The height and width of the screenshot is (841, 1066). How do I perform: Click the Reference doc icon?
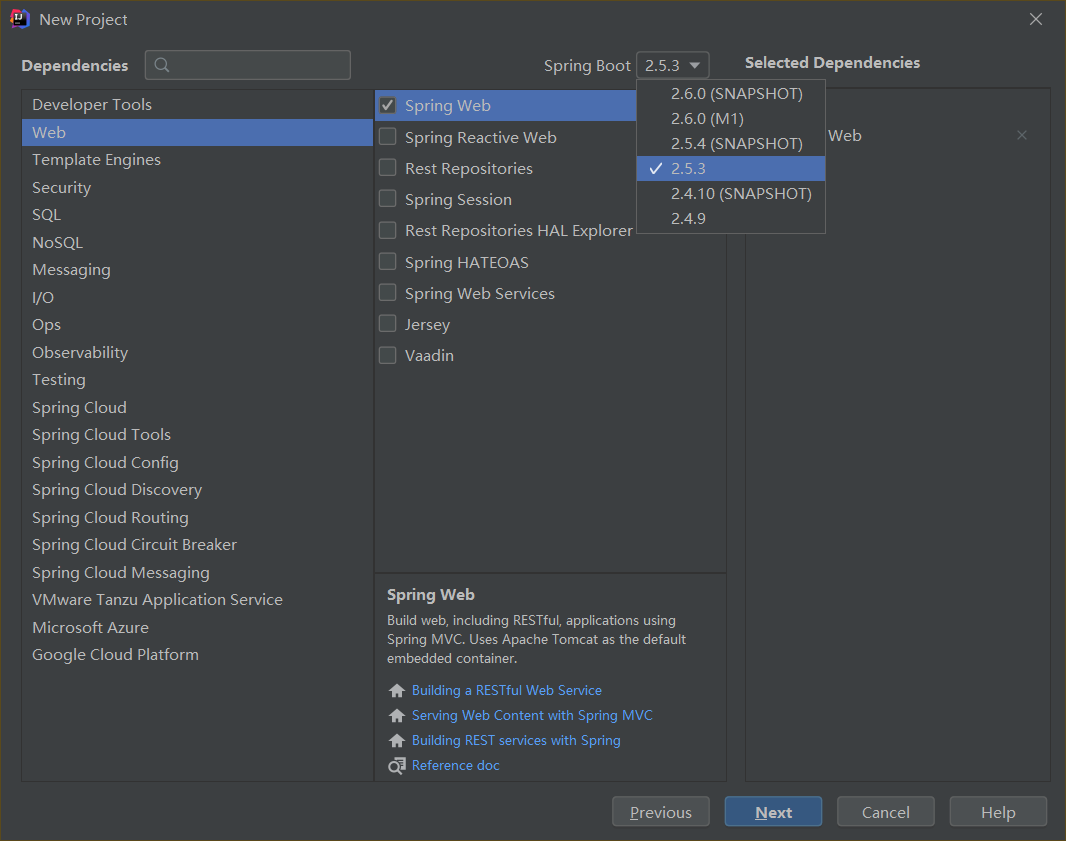tap(397, 766)
